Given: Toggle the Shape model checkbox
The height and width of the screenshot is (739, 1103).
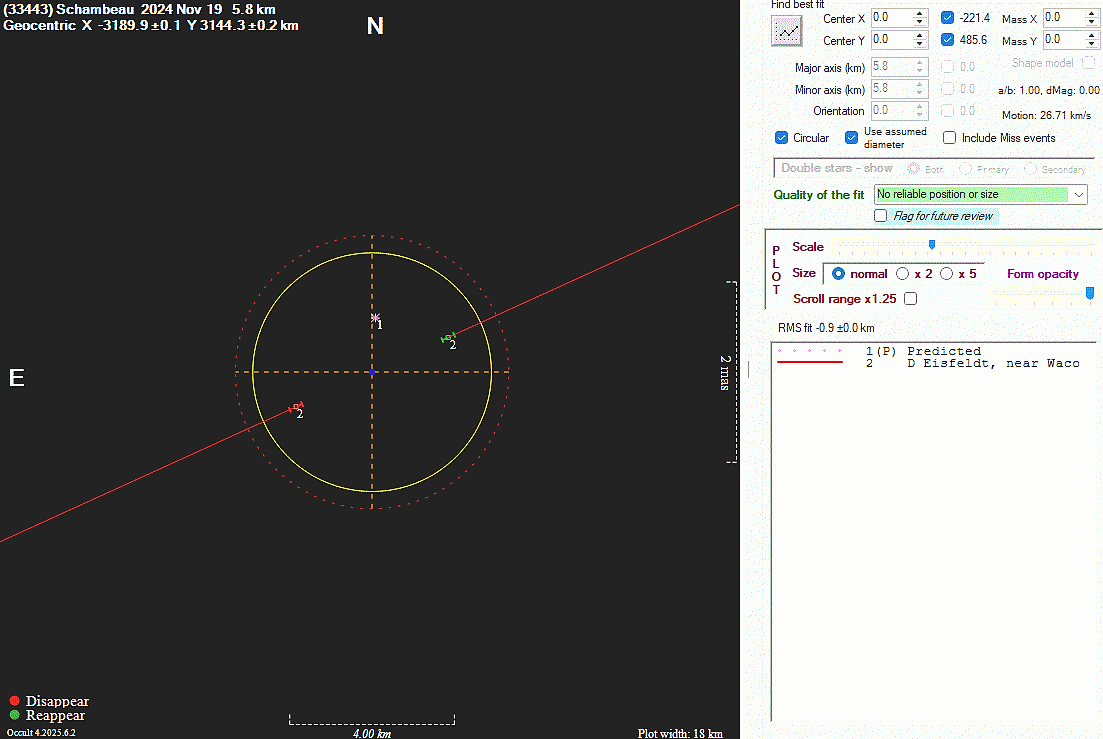Looking at the screenshot, I should tap(1089, 63).
